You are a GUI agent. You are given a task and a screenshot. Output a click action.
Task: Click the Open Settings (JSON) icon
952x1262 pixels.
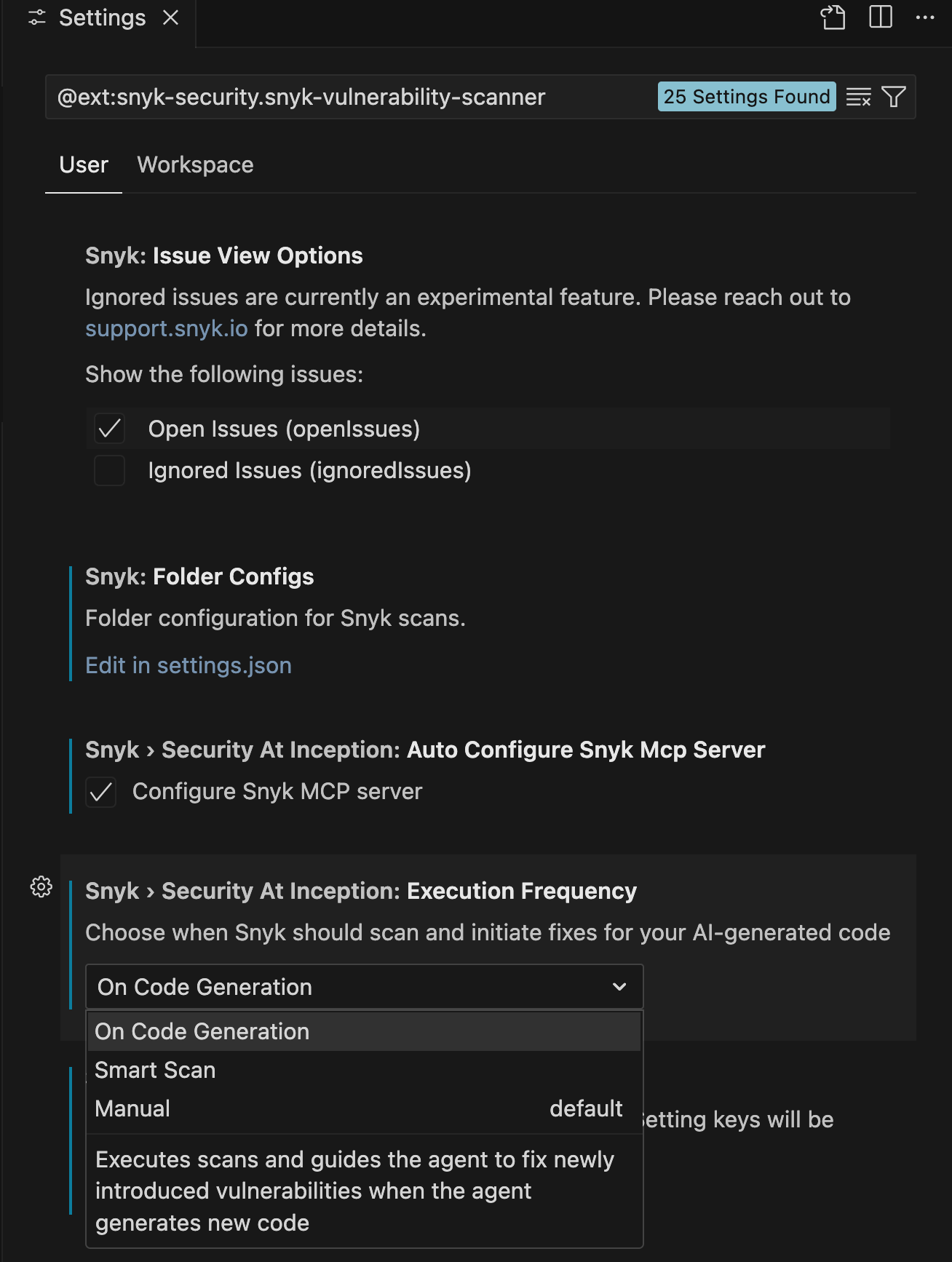tap(833, 17)
